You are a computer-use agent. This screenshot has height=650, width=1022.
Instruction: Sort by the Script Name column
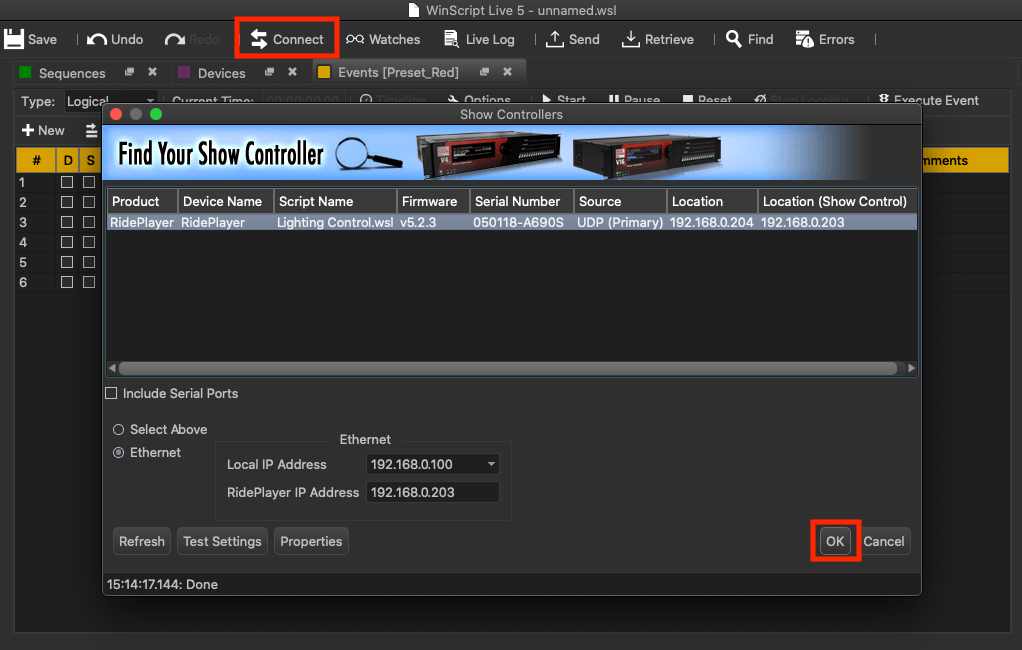pos(335,201)
